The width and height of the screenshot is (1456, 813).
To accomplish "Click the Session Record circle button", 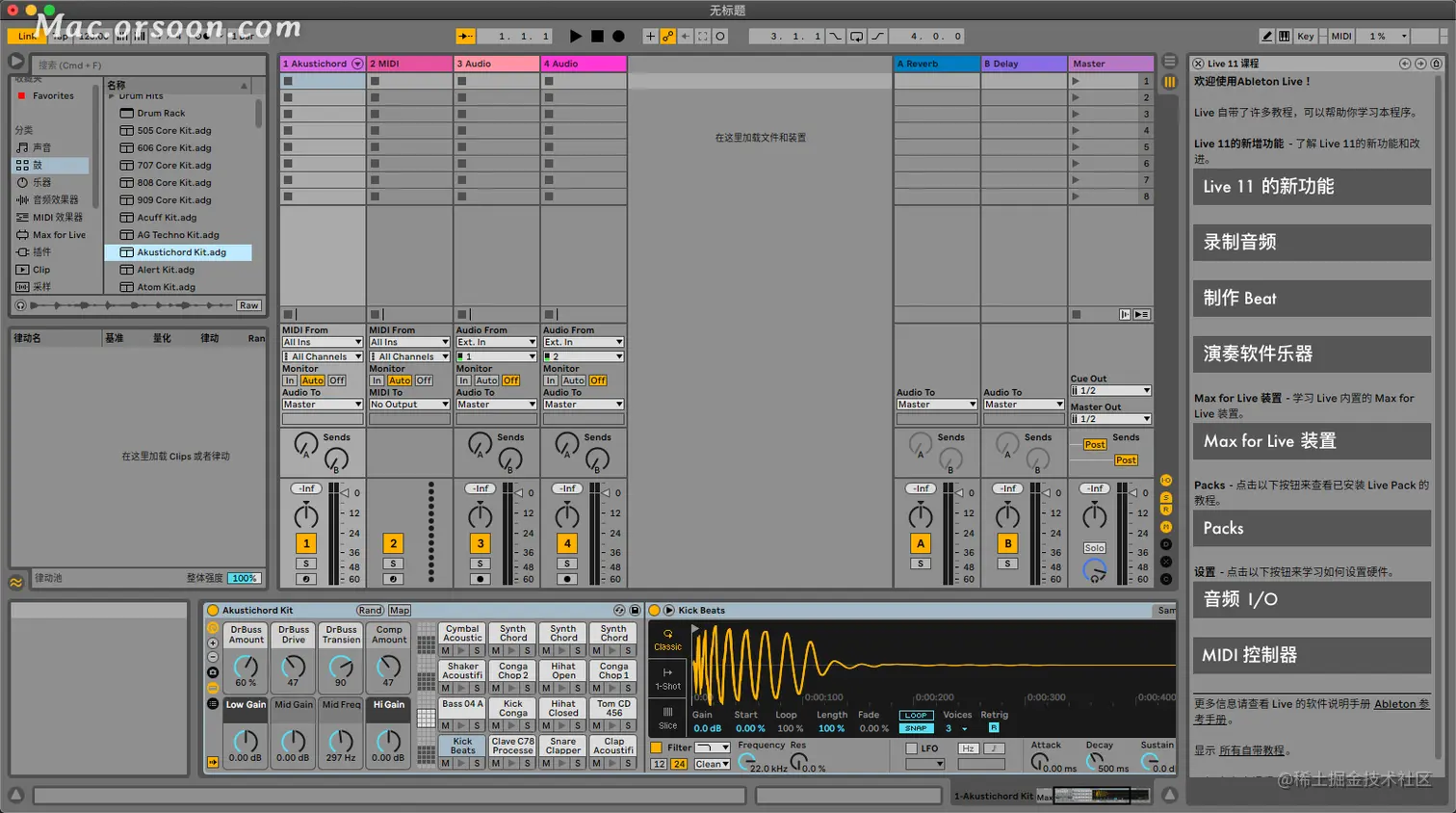I will click(720, 36).
